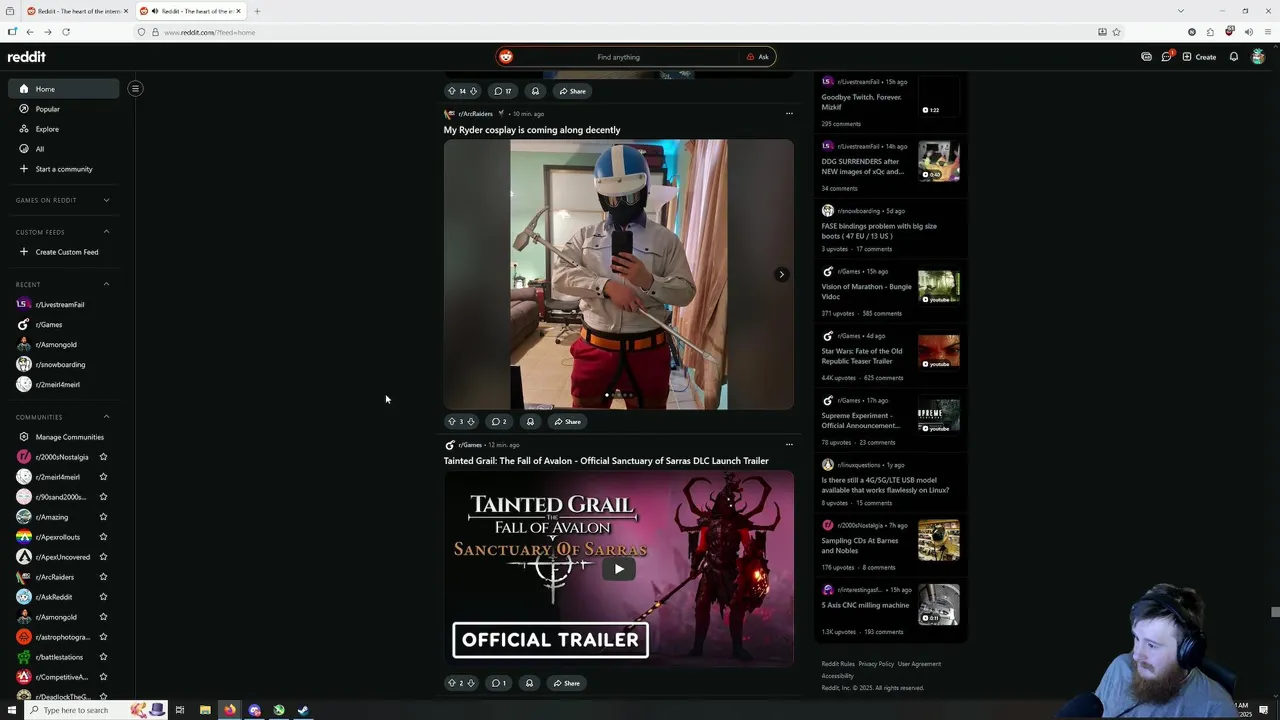Open Vision of Marathon thumbnail in recent posts

[939, 287]
